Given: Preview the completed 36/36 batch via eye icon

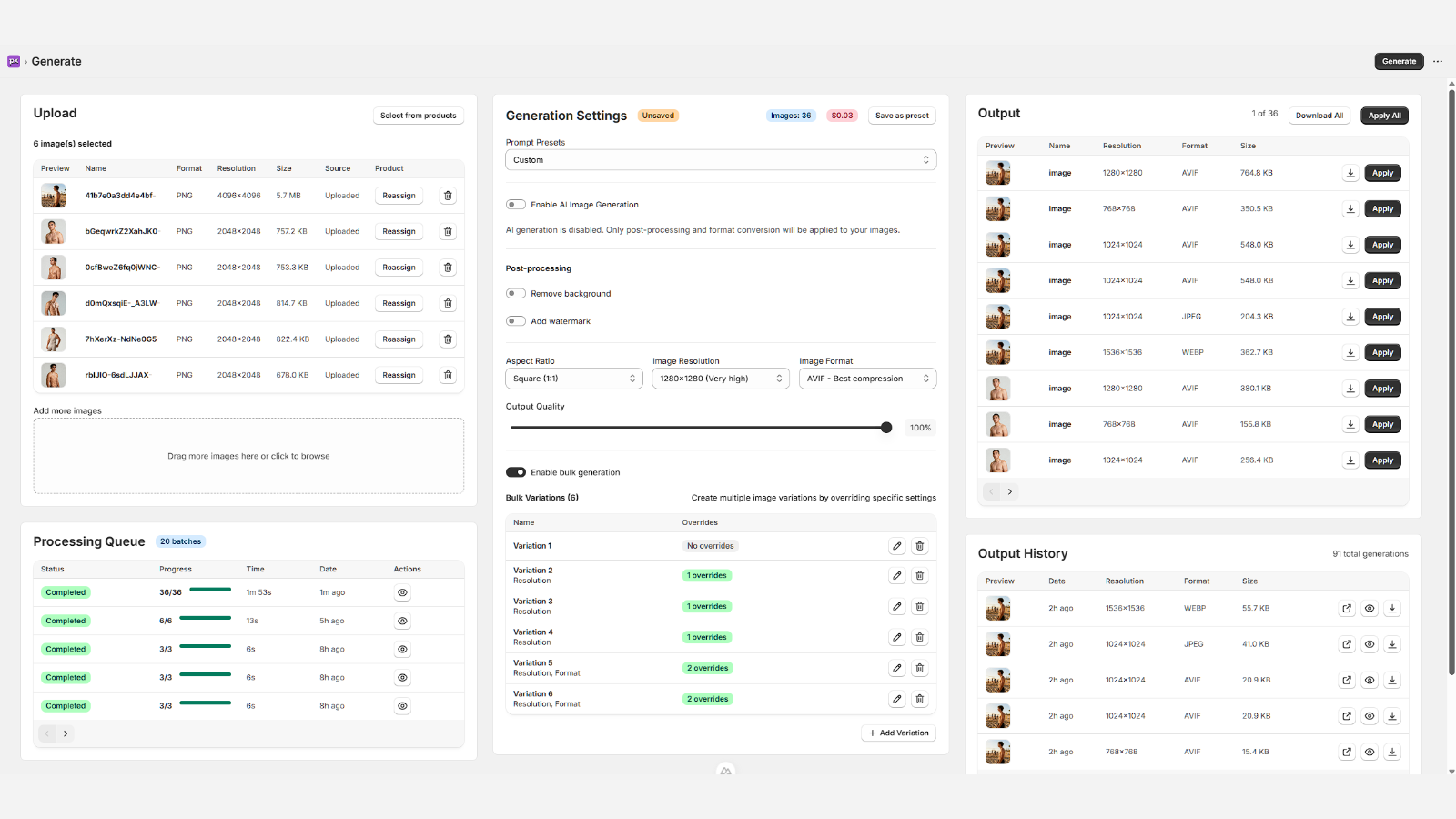Looking at the screenshot, I should click(401, 591).
